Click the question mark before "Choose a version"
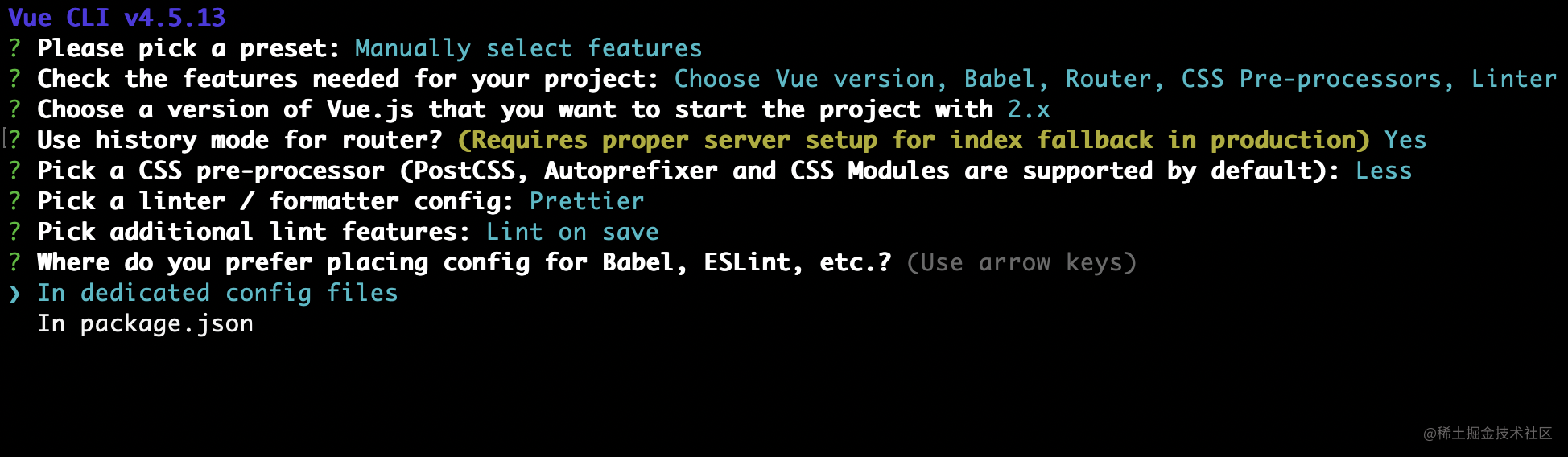This screenshot has height=457, width=1568. (14, 109)
